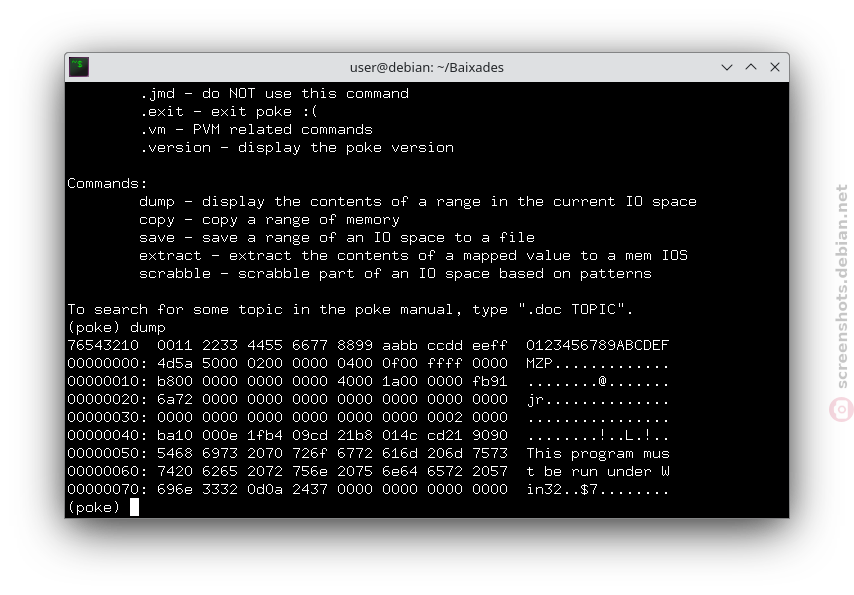Click the hex value '0002' in row 00000030
The width and height of the screenshot is (854, 595).
(444, 417)
